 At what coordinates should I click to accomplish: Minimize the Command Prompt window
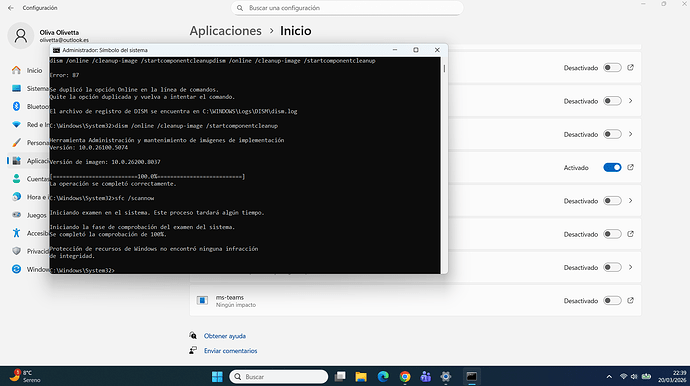[x=395, y=50]
